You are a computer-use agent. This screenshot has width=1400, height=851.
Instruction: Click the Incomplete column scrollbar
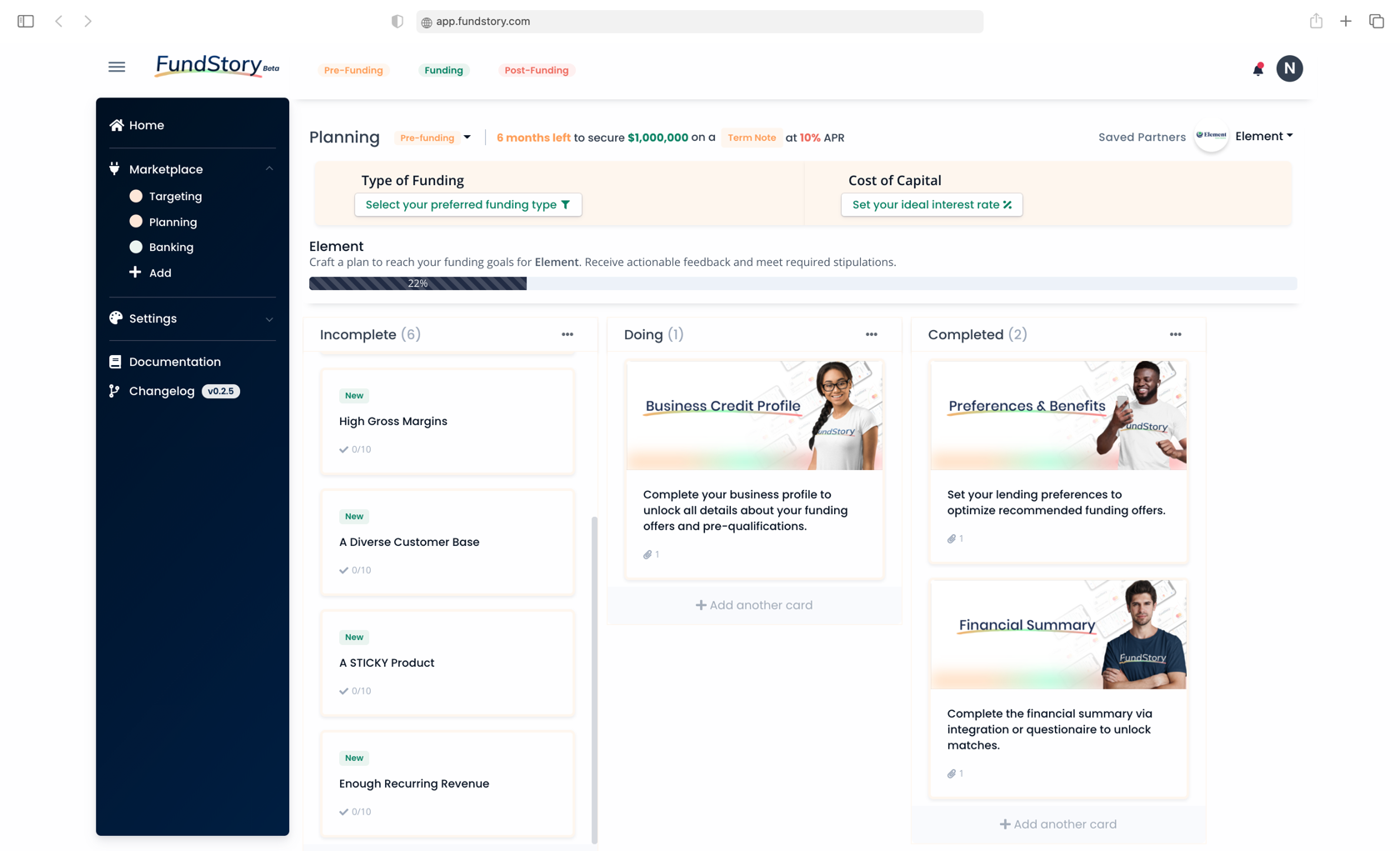(594, 679)
